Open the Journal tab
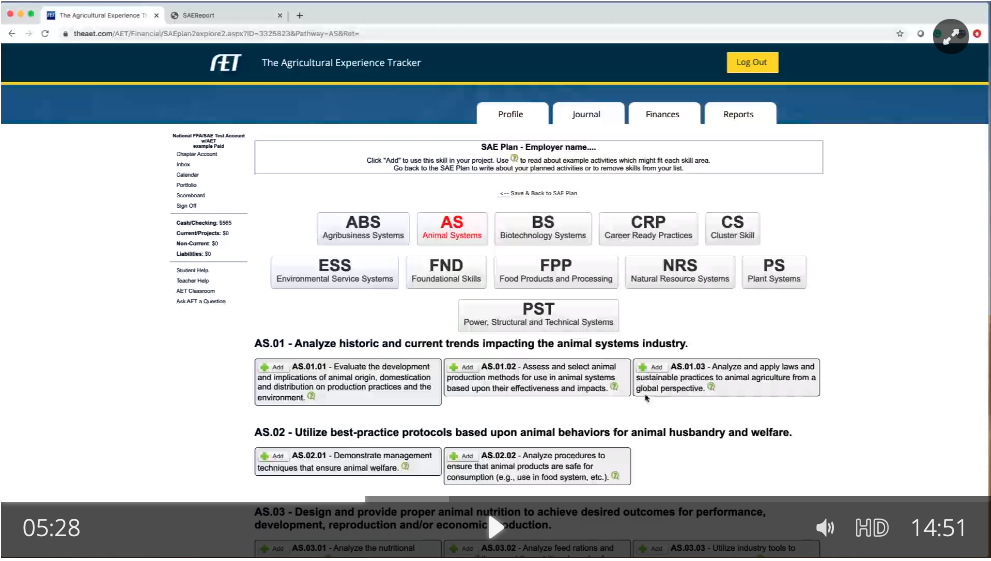 click(x=586, y=114)
